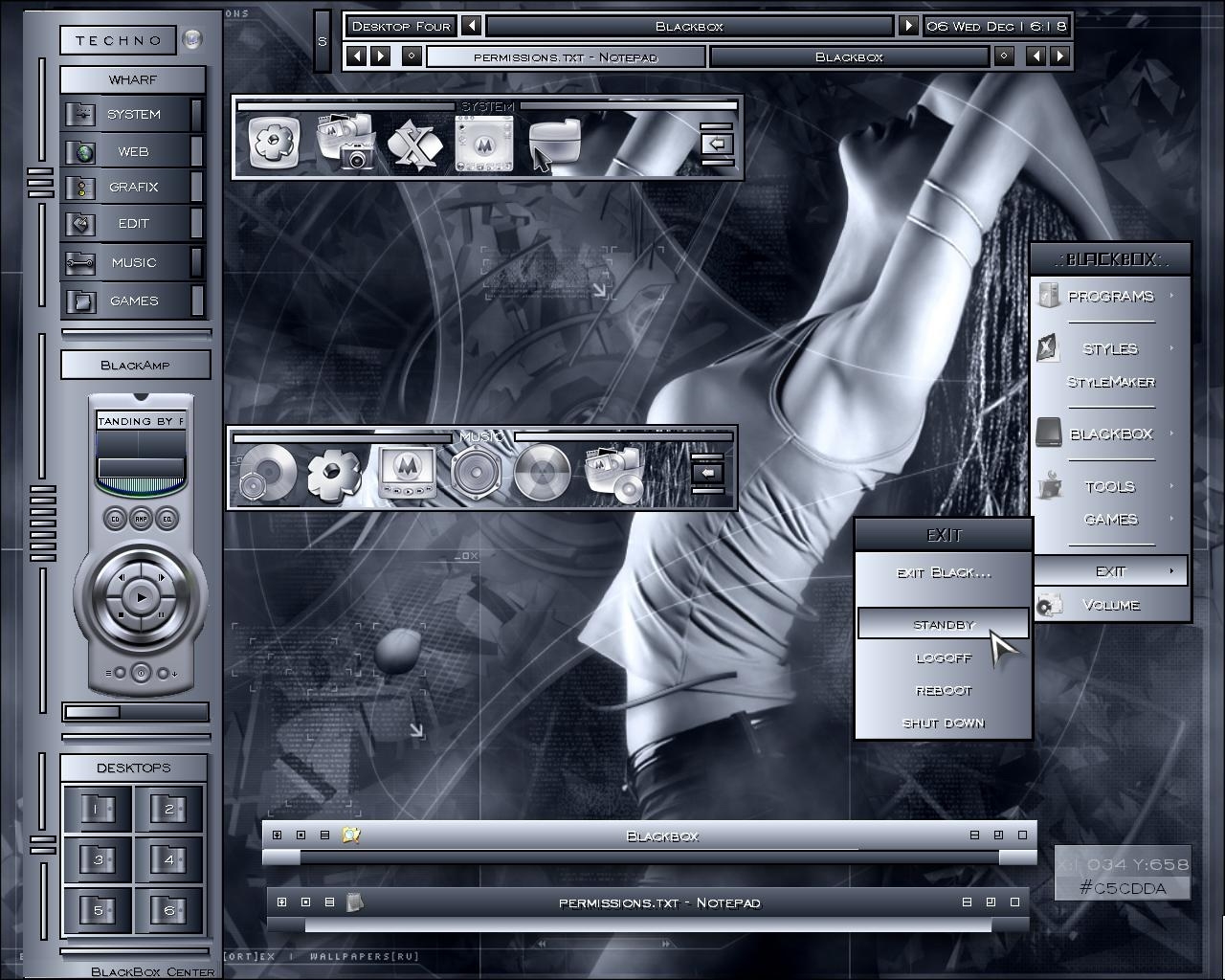Open the EQ button on BlackAmp
This screenshot has width=1225, height=980.
(x=167, y=519)
